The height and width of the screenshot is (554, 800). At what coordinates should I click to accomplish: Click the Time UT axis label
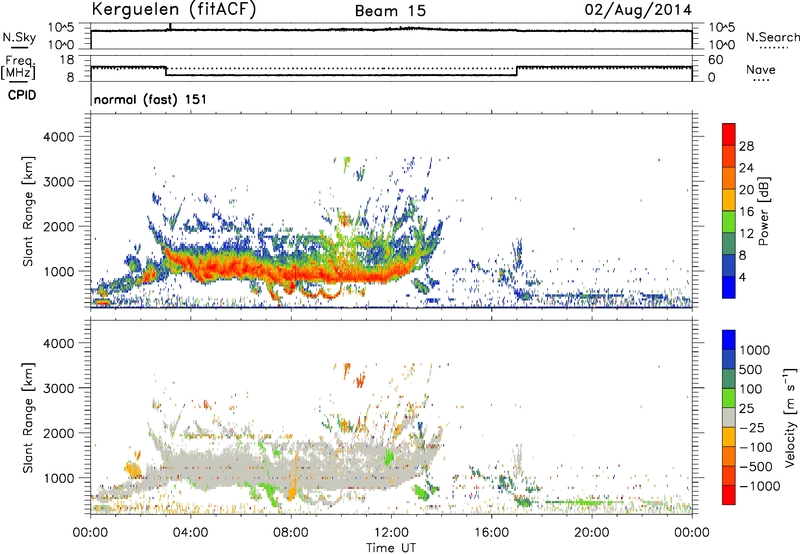coord(391,548)
